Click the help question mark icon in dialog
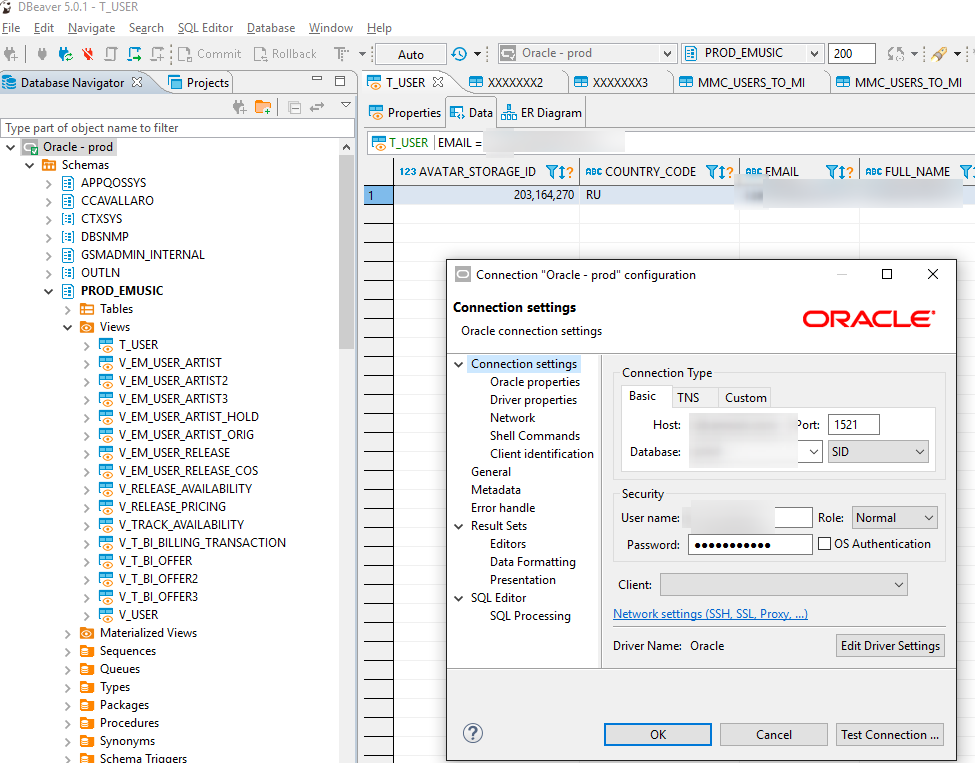The width and height of the screenshot is (975, 763). click(x=473, y=733)
